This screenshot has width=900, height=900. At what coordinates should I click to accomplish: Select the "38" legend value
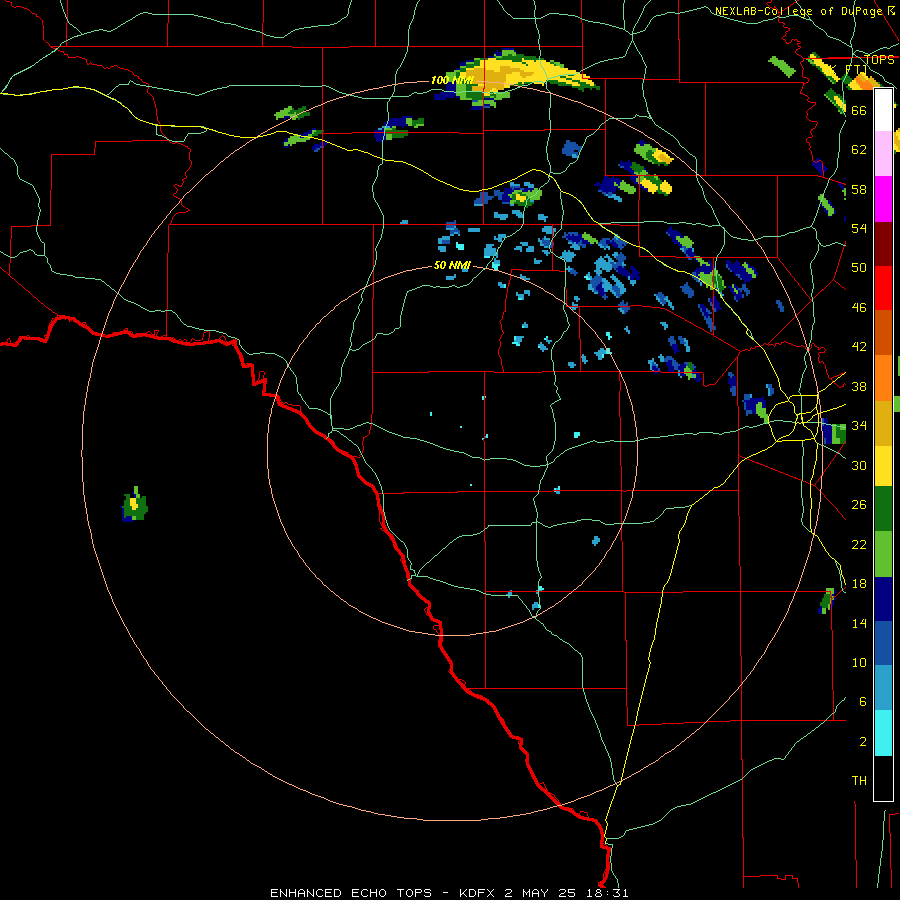click(x=859, y=386)
